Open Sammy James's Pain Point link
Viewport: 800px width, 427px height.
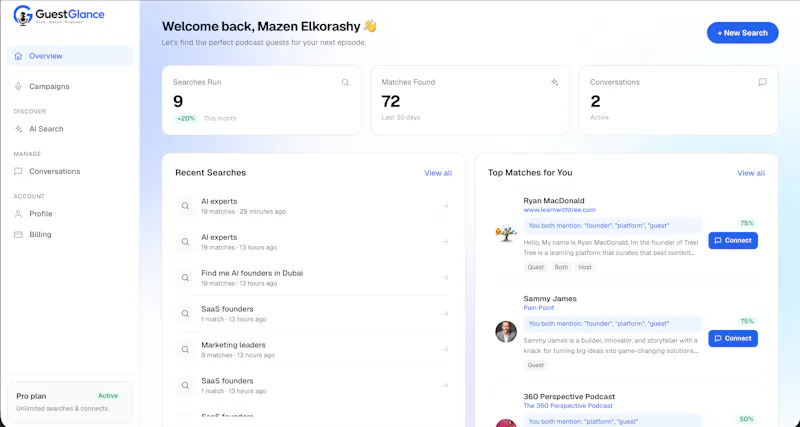[539, 308]
